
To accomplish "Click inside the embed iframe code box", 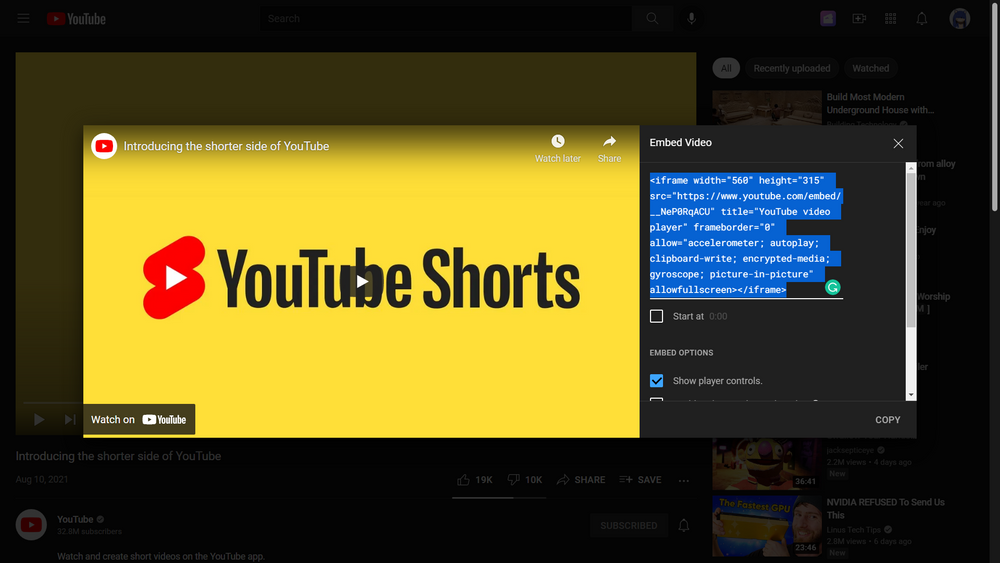I will [746, 235].
